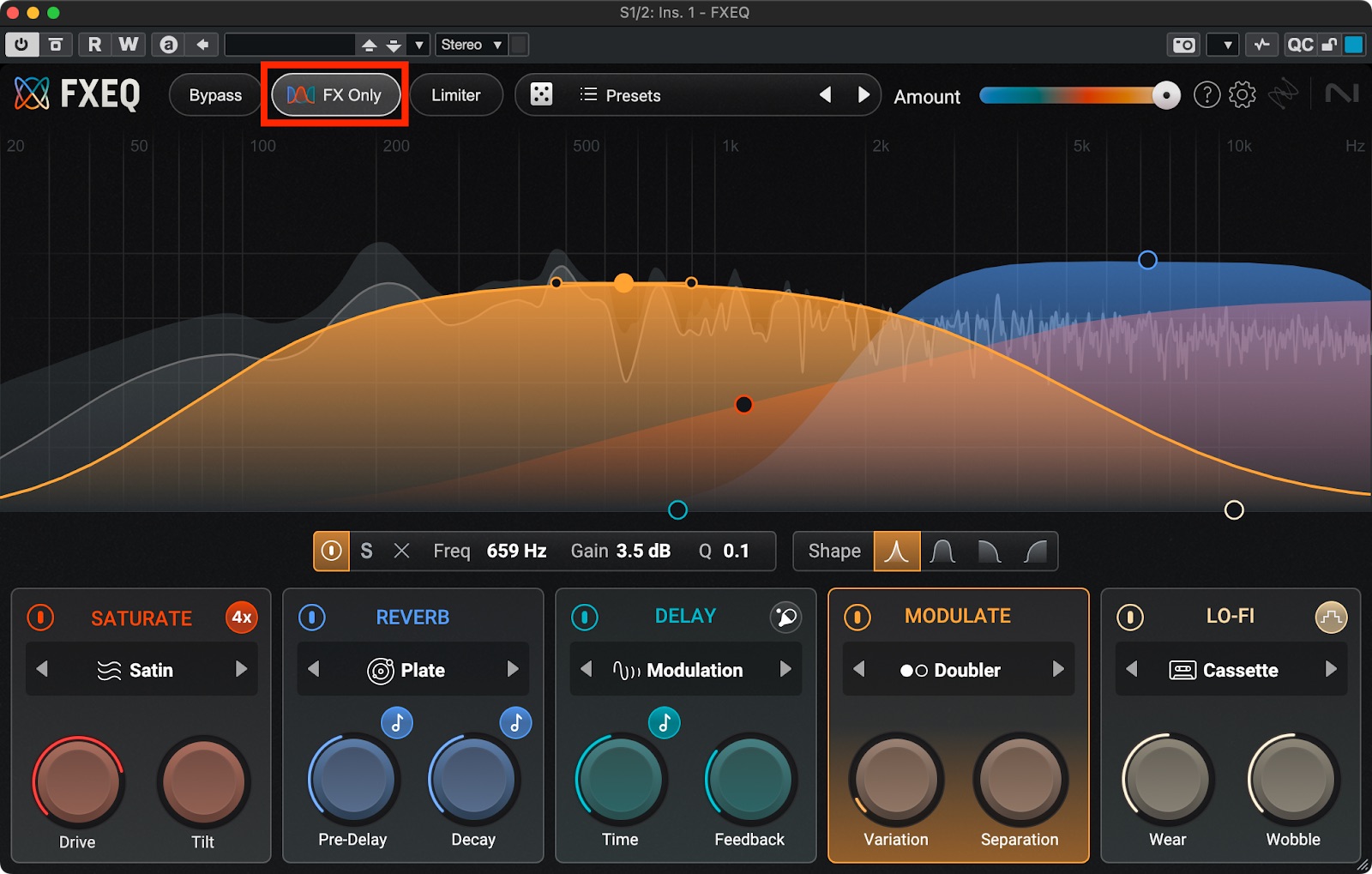Click the Lo-Fi Wobble knob
Image resolution: width=1372 pixels, height=874 pixels.
tap(1293, 779)
